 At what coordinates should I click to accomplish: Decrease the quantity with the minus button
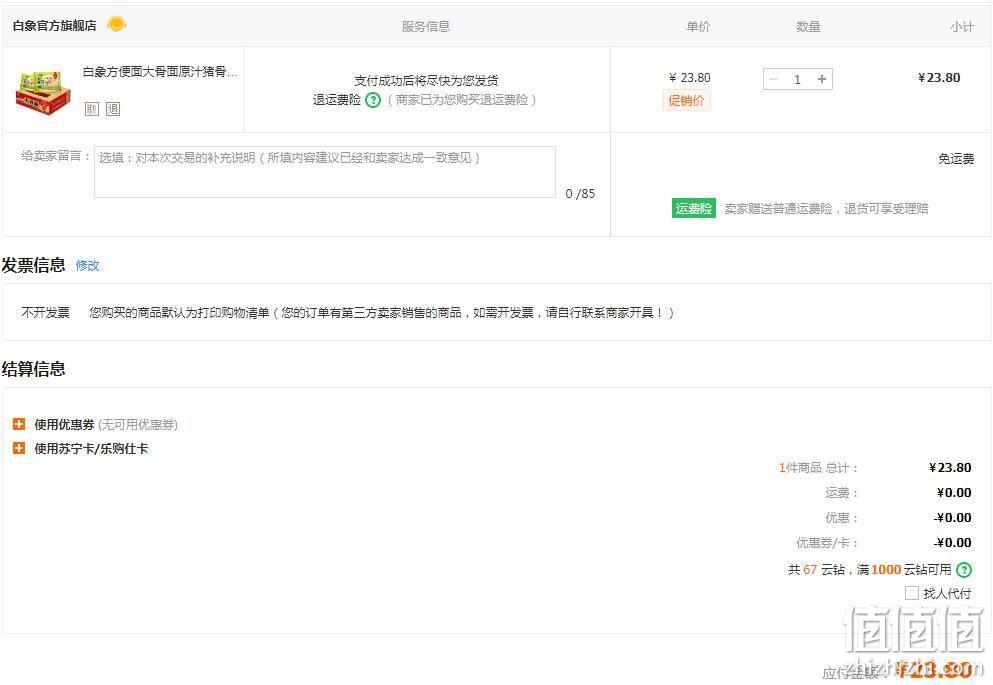[x=773, y=79]
